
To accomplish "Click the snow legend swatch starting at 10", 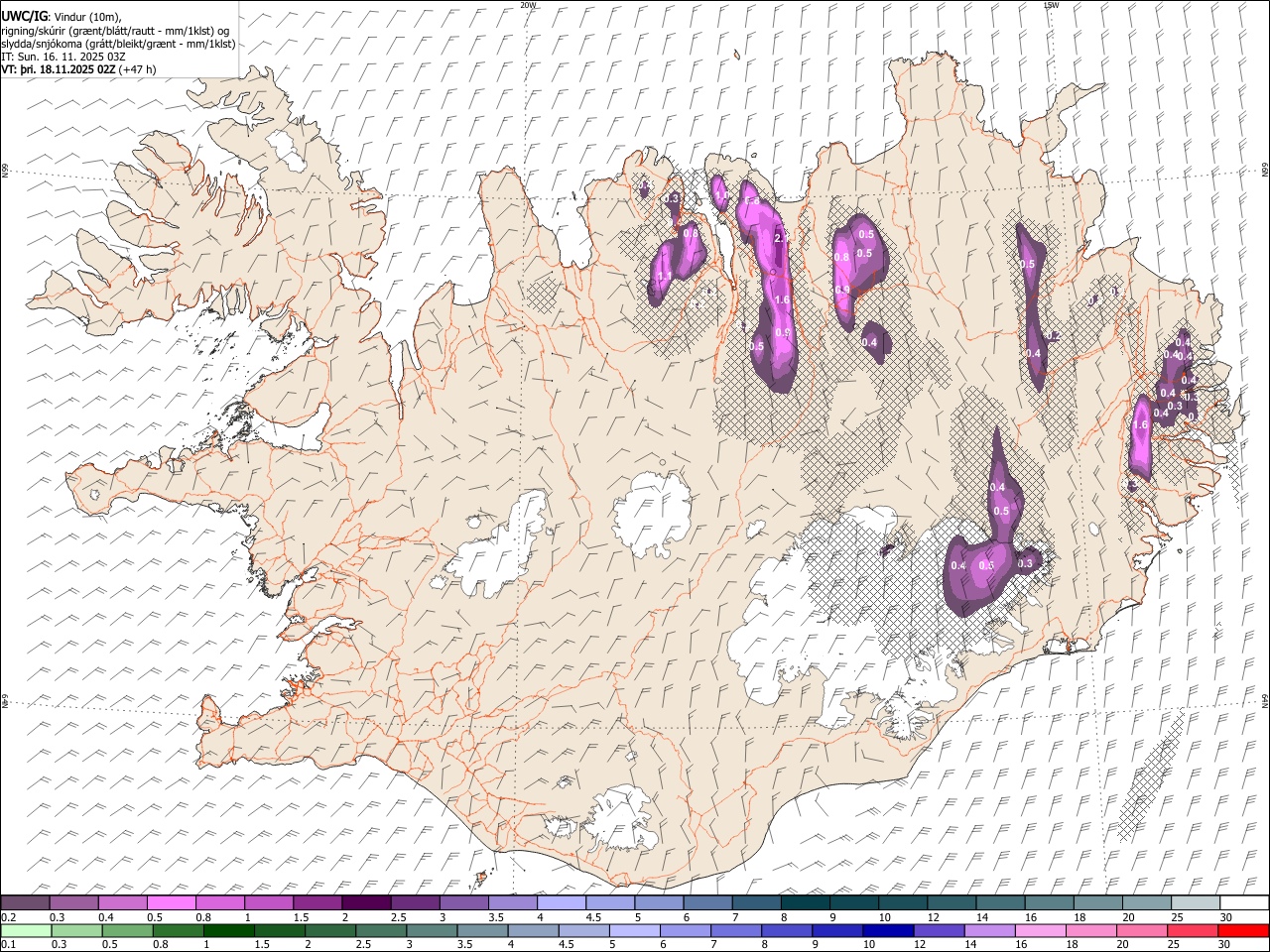I will tap(903, 902).
